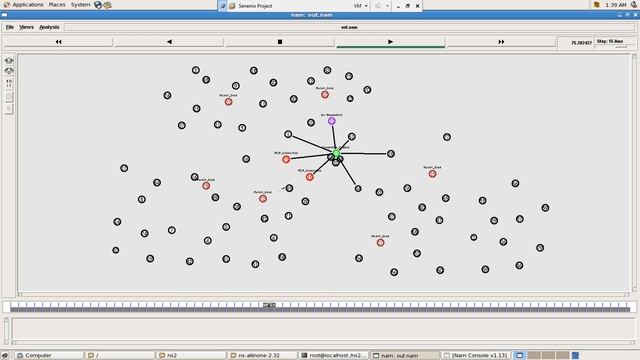
Task: Click the red Packet_Drop node at top center
Action: [324, 95]
